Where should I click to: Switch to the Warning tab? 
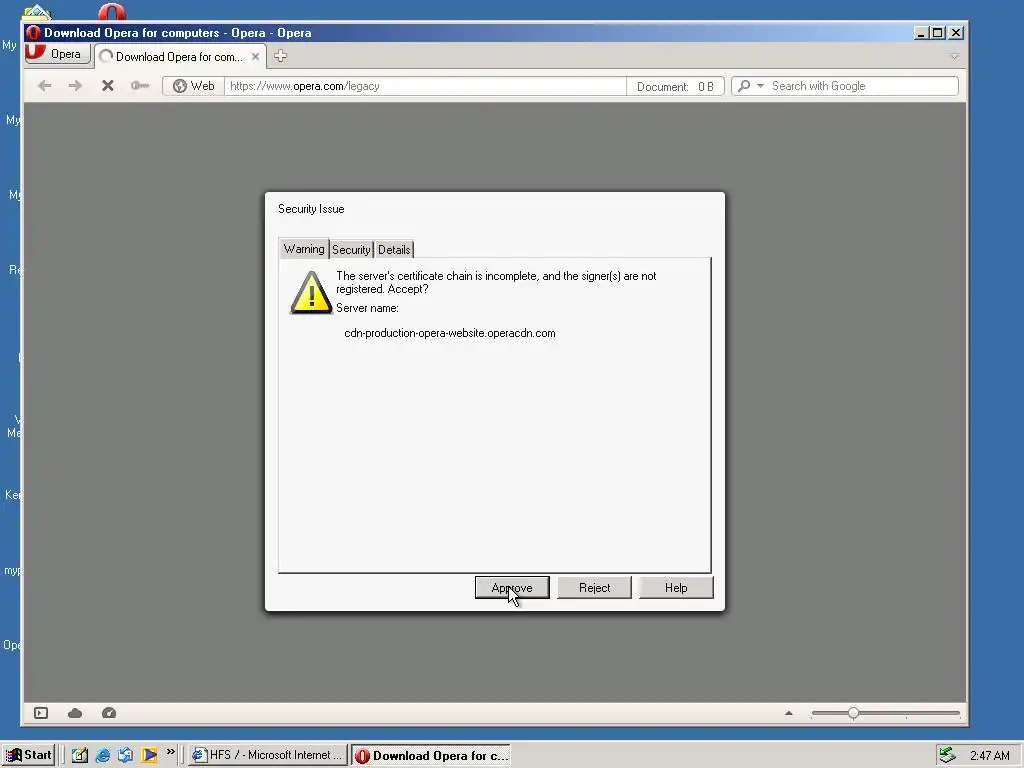(x=304, y=249)
